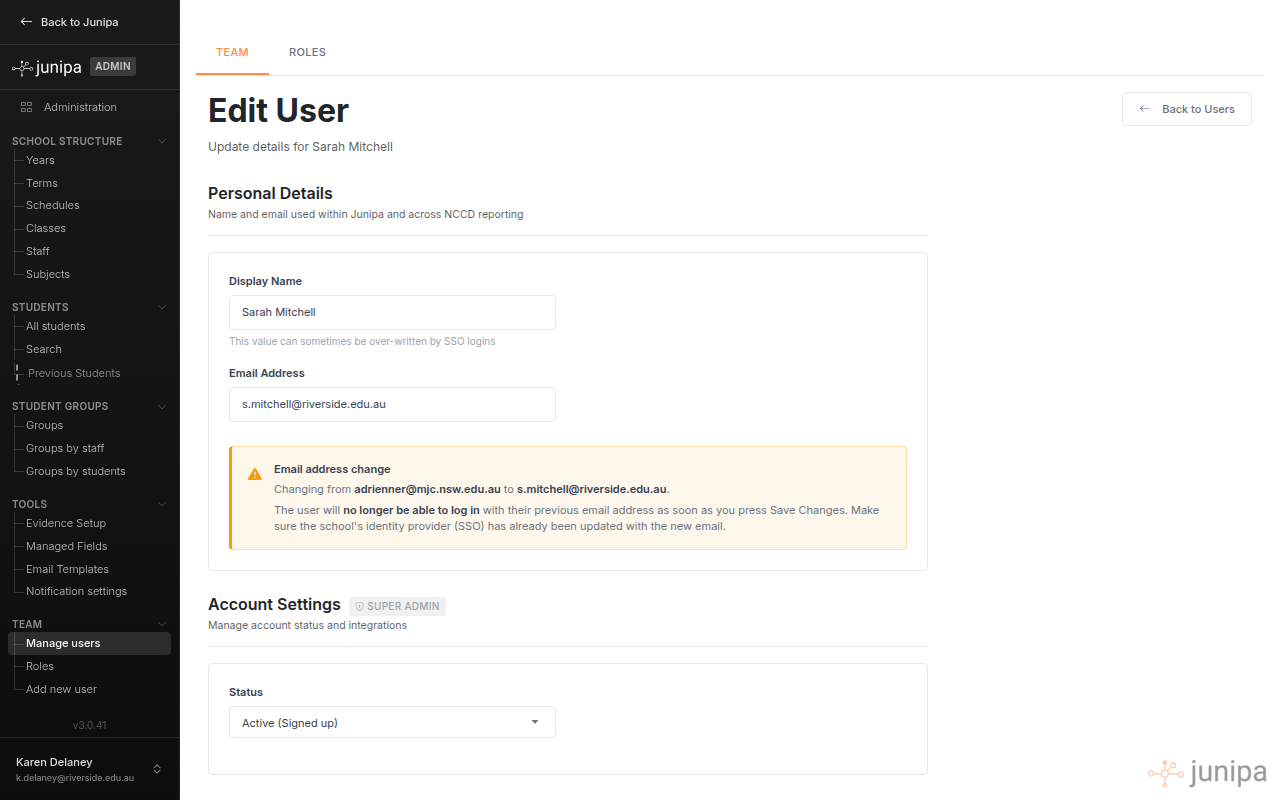The height and width of the screenshot is (800, 1280).
Task: Collapse the STUDENTS section chevron
Action: point(162,307)
